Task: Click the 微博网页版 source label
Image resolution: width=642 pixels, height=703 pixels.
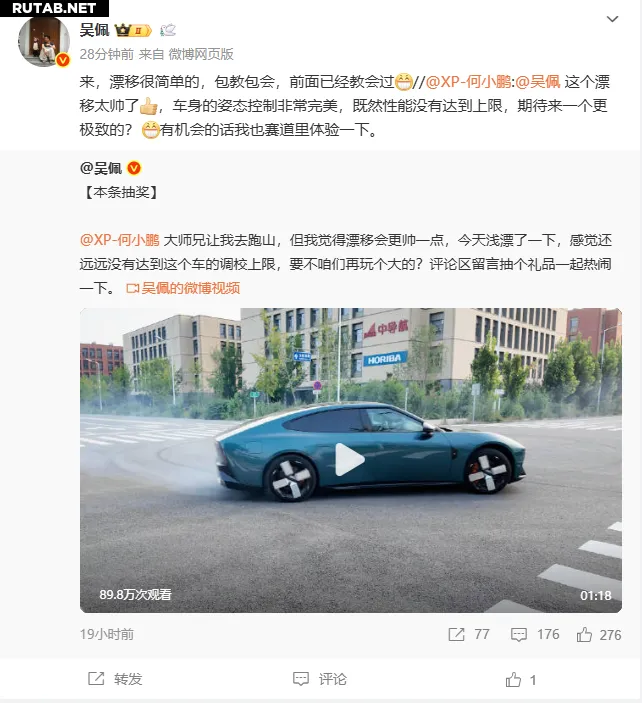Action: pyautogui.click(x=201, y=54)
